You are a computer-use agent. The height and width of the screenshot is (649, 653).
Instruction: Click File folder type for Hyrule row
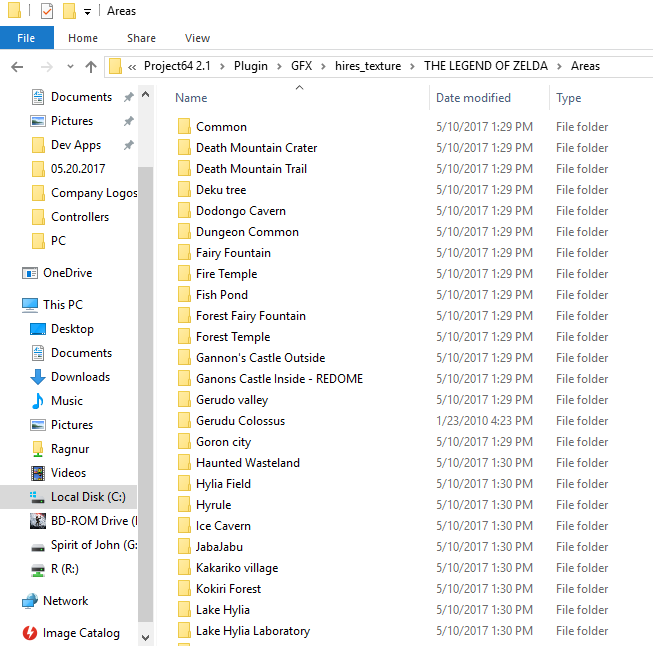point(582,504)
